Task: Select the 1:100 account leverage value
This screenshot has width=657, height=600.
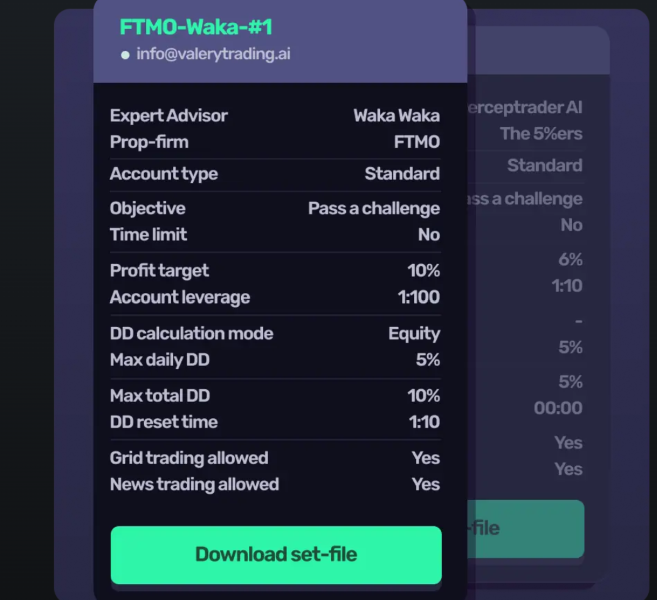Action: [418, 297]
